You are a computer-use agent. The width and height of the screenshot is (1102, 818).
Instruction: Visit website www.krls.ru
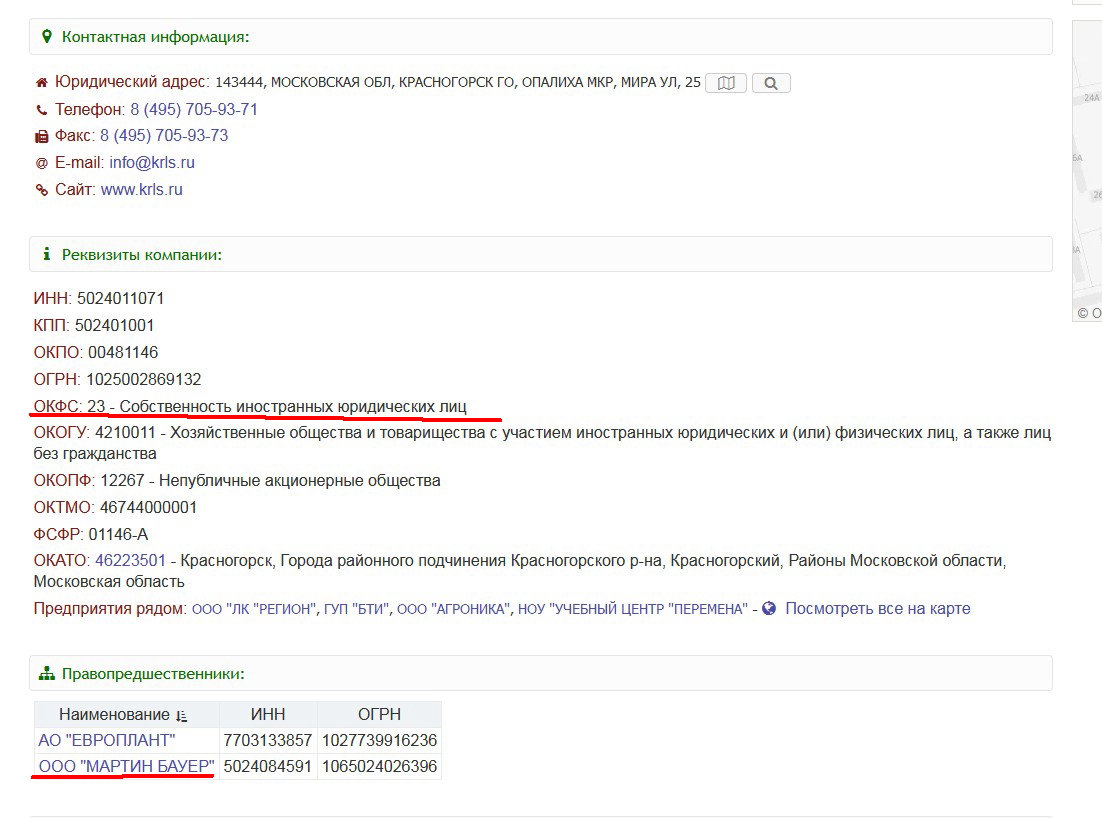pyautogui.click(x=141, y=190)
